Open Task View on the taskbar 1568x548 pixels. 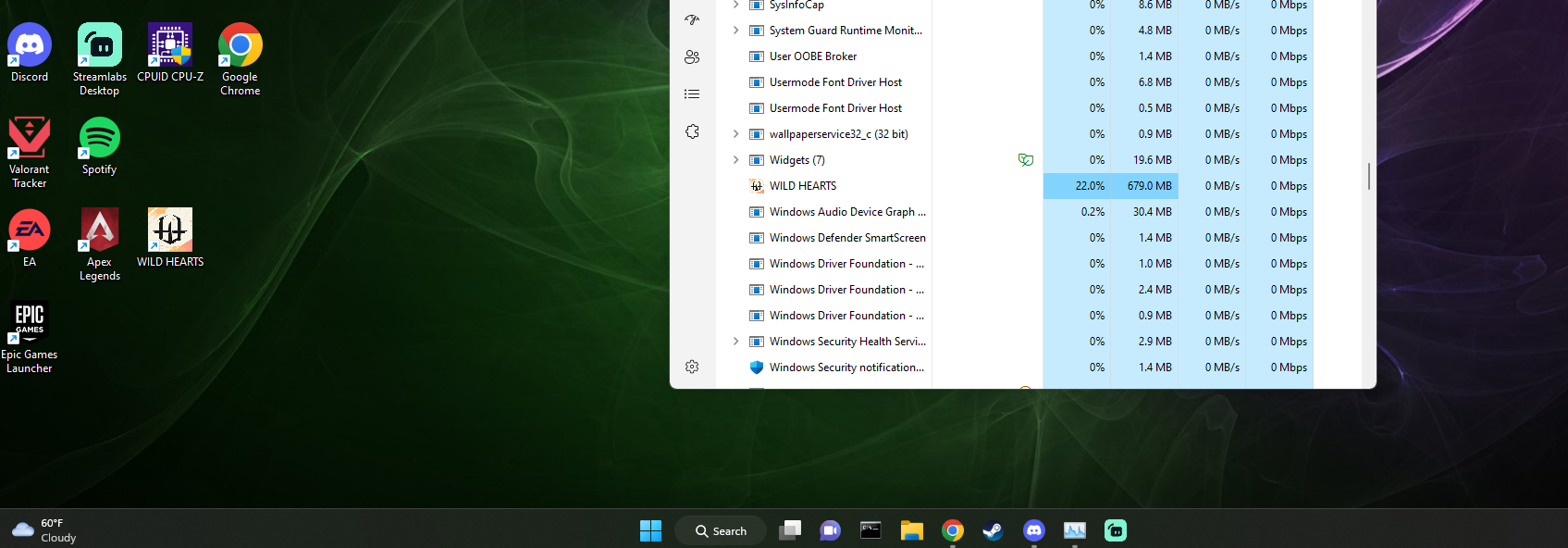790,530
